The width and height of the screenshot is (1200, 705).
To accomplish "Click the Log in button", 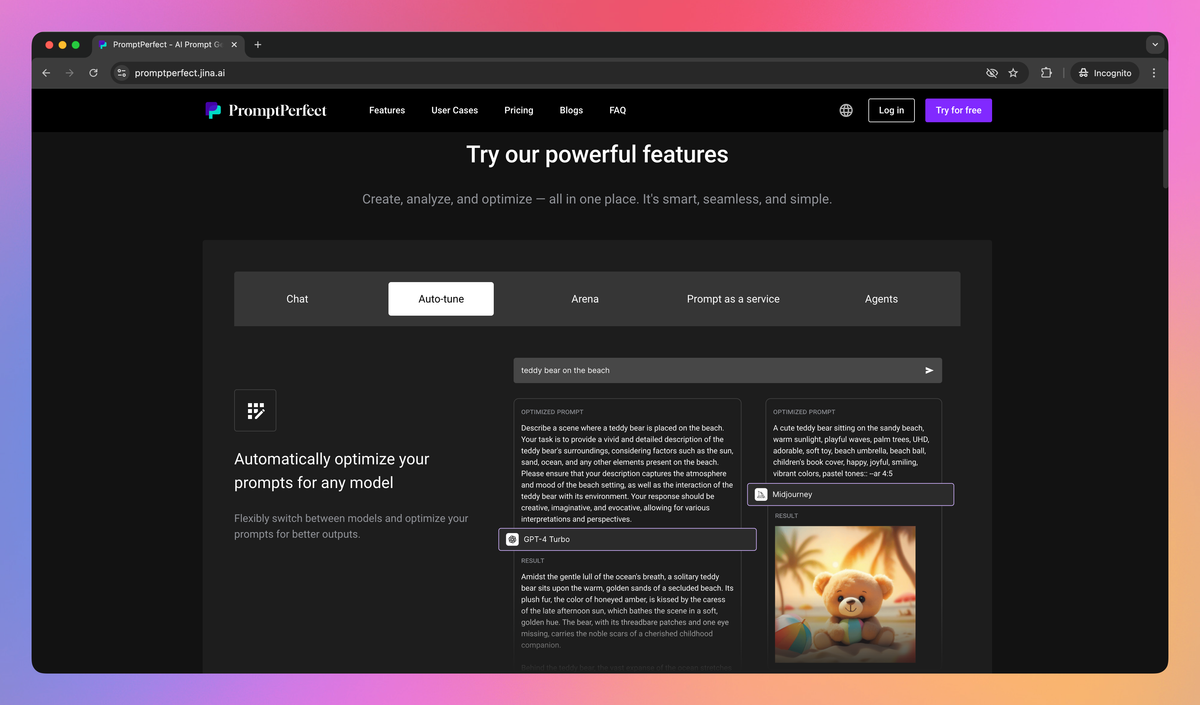I will pyautogui.click(x=891, y=110).
